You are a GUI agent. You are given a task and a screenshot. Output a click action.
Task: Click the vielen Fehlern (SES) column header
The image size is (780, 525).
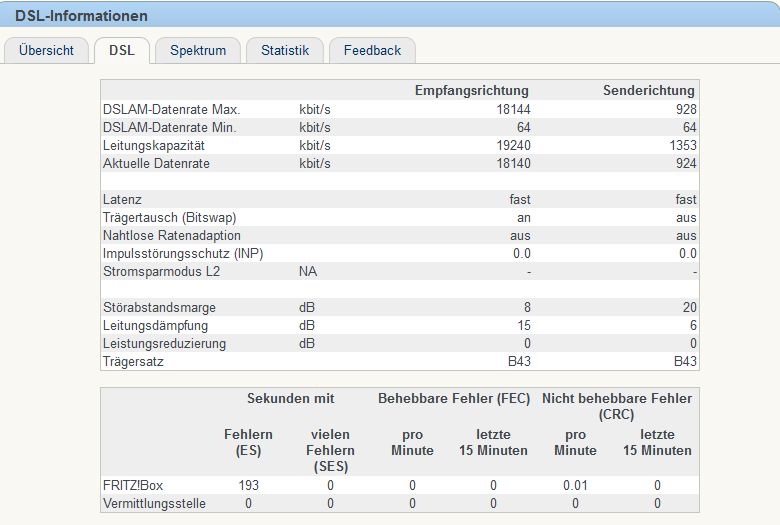coord(330,450)
